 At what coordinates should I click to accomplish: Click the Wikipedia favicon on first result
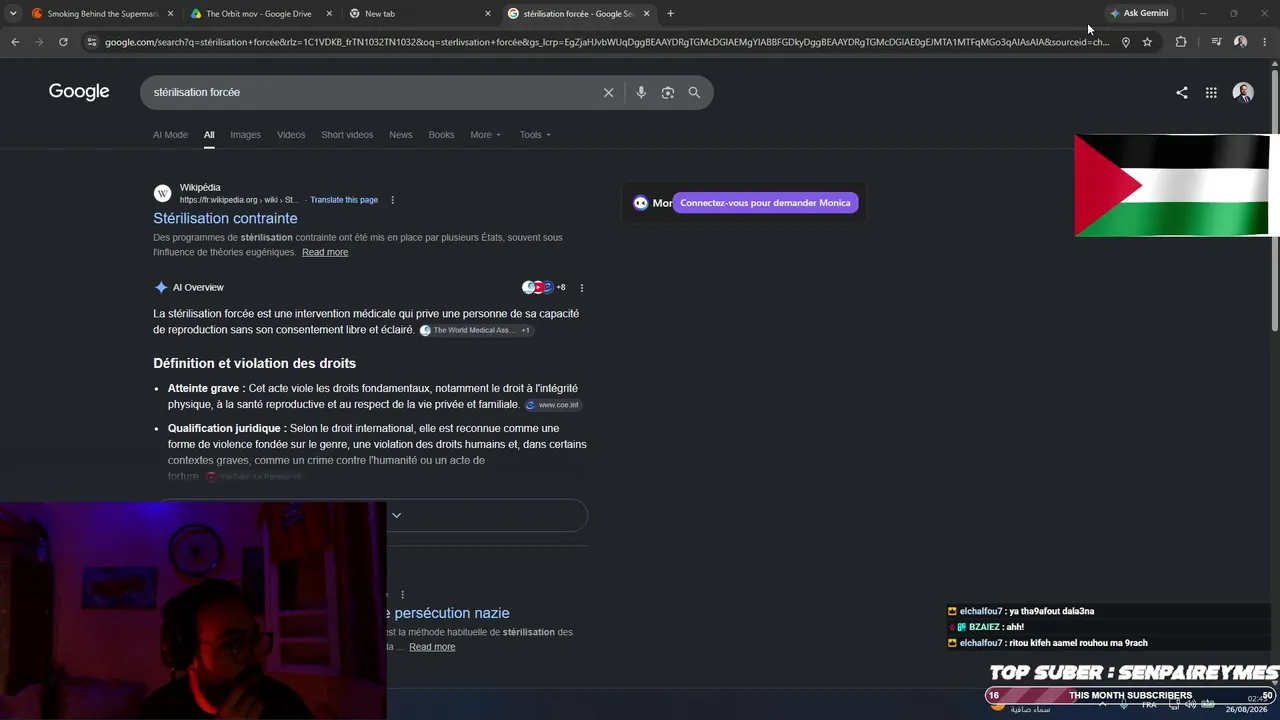click(x=162, y=193)
